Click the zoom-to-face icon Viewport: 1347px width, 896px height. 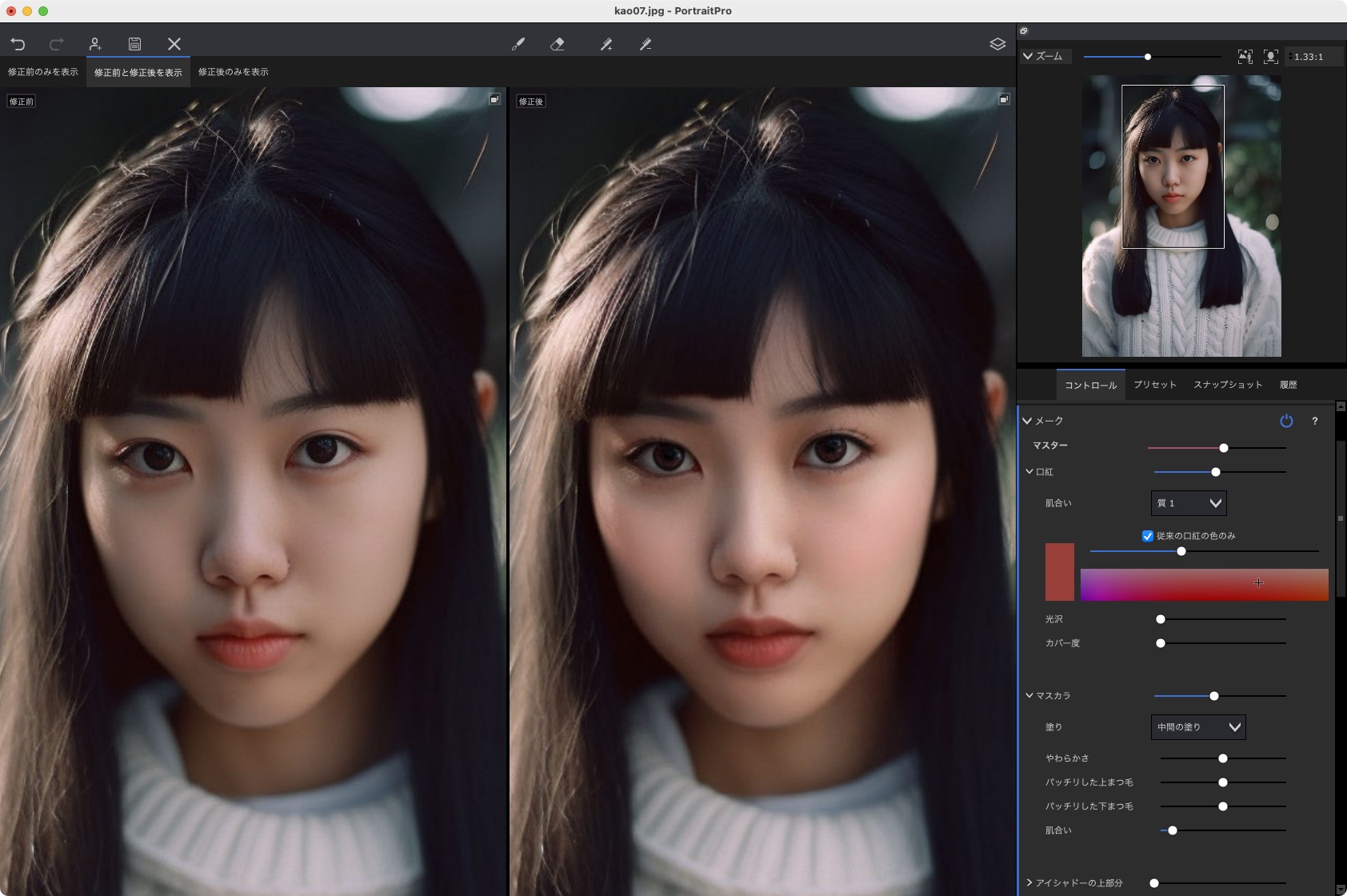pos(1271,57)
